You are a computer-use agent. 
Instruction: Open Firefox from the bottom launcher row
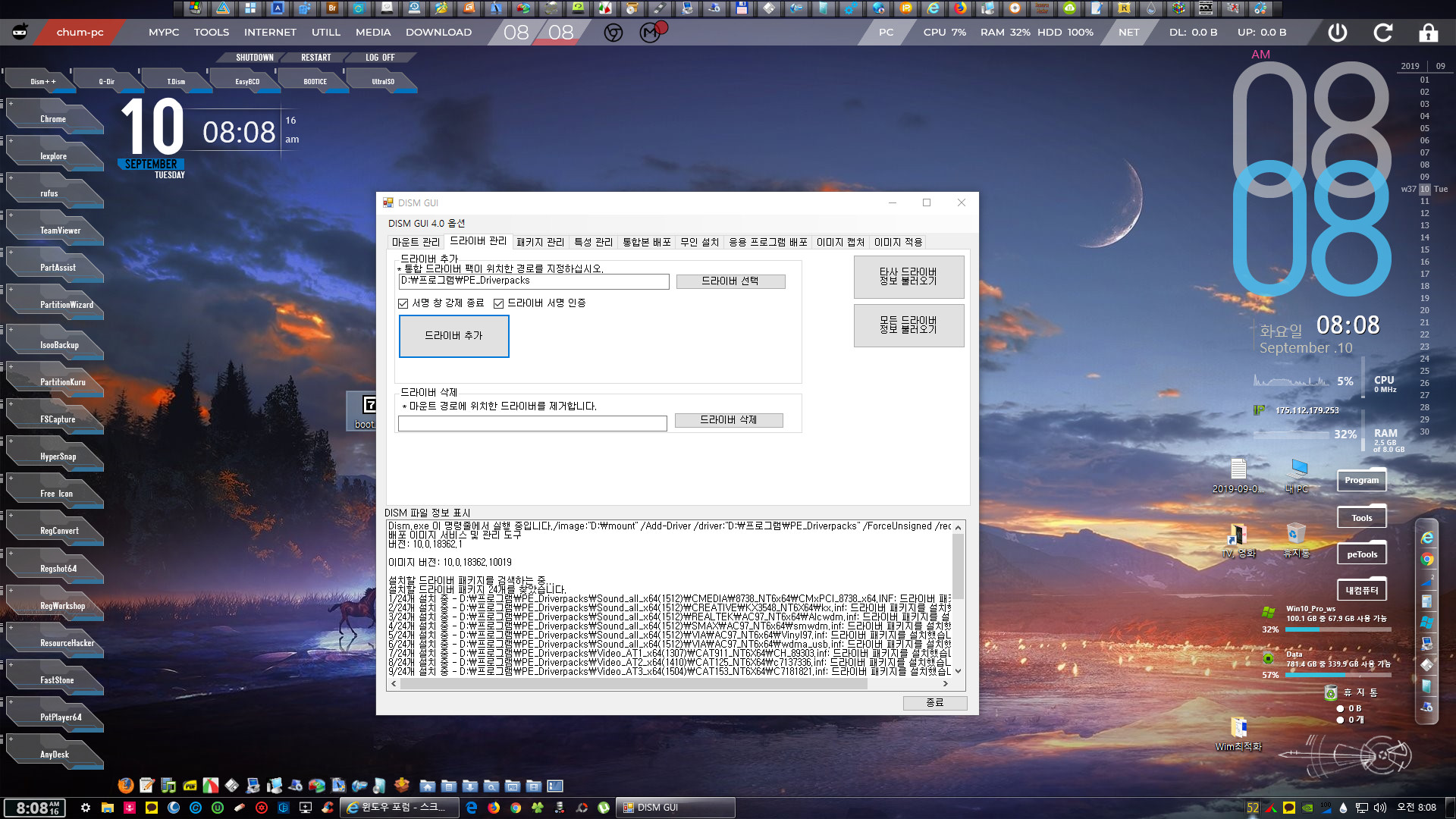pos(126,786)
